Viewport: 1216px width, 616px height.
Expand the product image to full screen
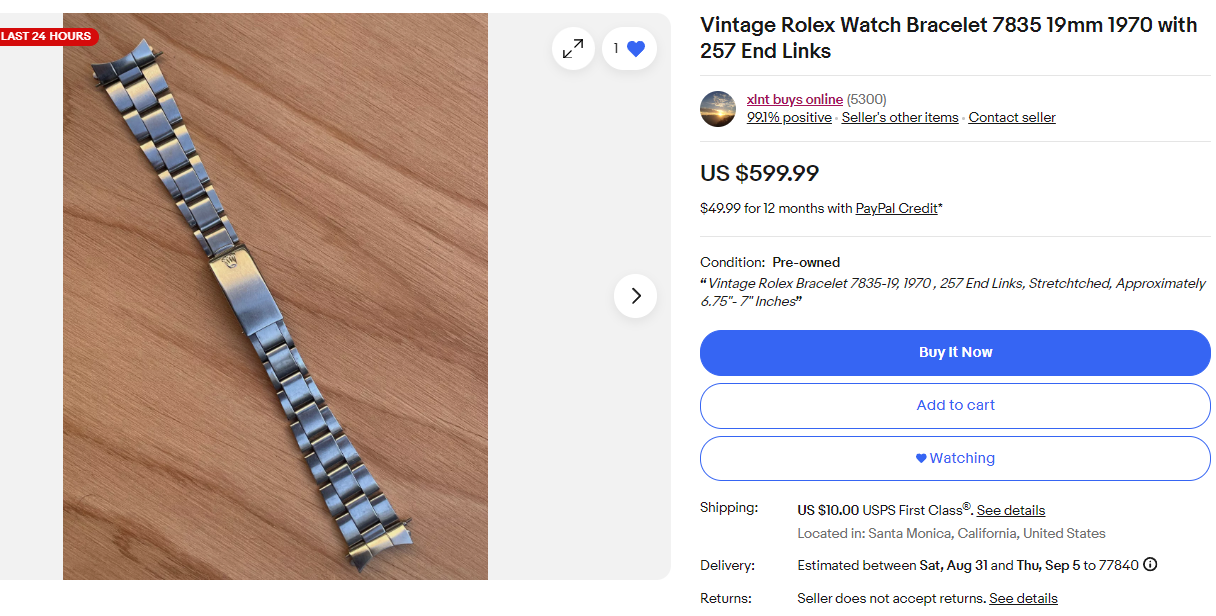click(x=573, y=48)
